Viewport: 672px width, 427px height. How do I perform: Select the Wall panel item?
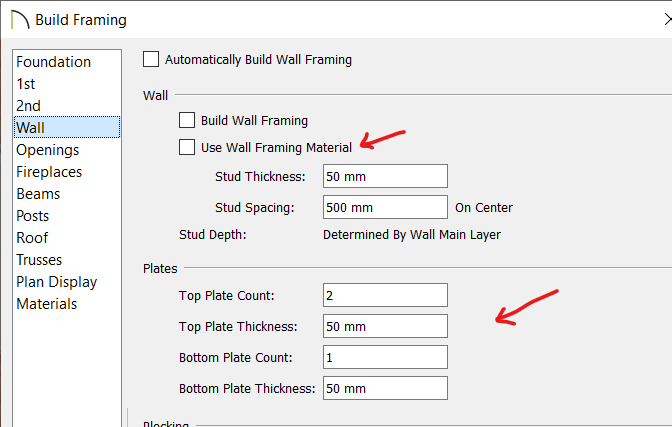(x=67, y=127)
